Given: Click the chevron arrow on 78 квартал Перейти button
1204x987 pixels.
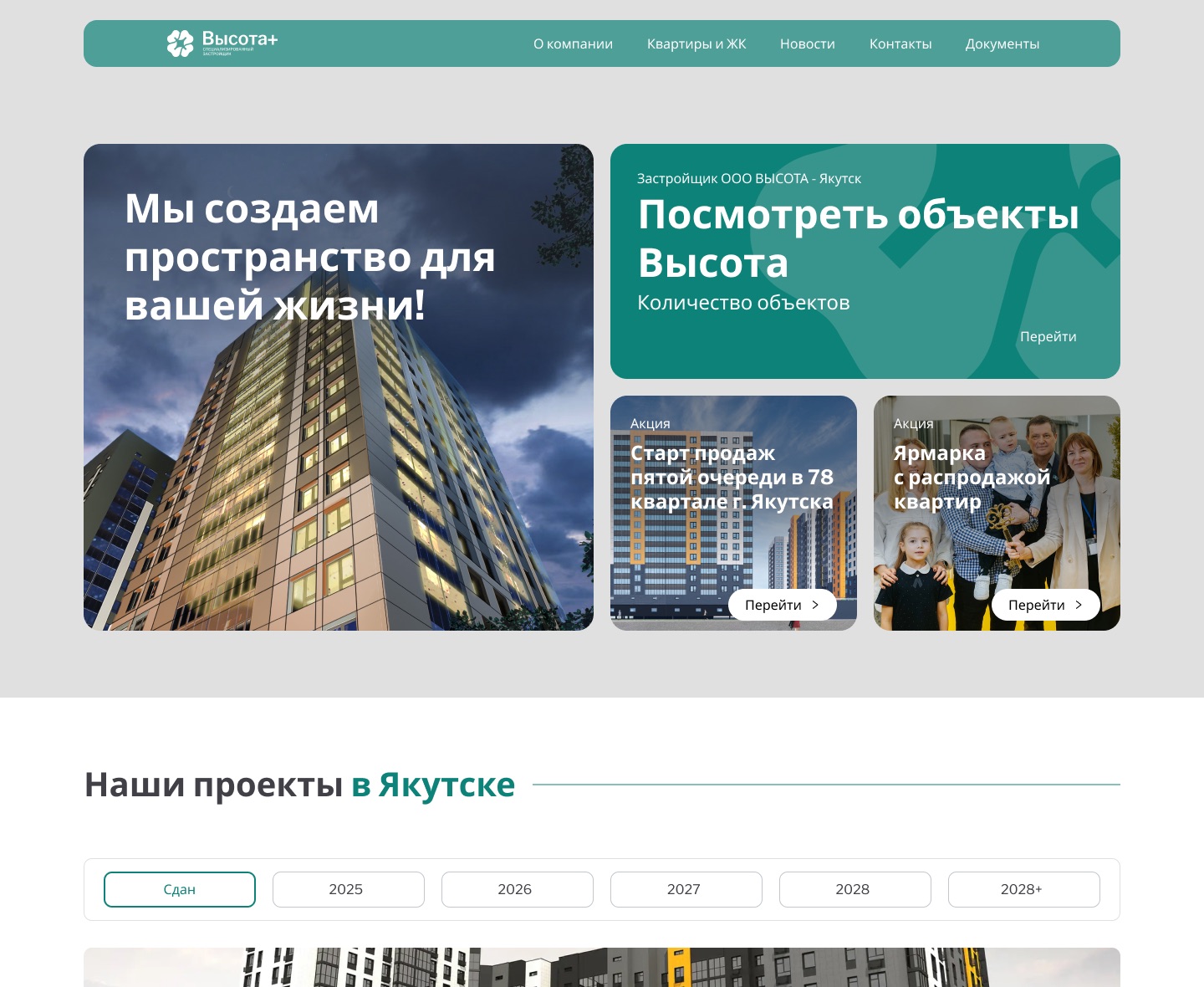Looking at the screenshot, I should (815, 605).
